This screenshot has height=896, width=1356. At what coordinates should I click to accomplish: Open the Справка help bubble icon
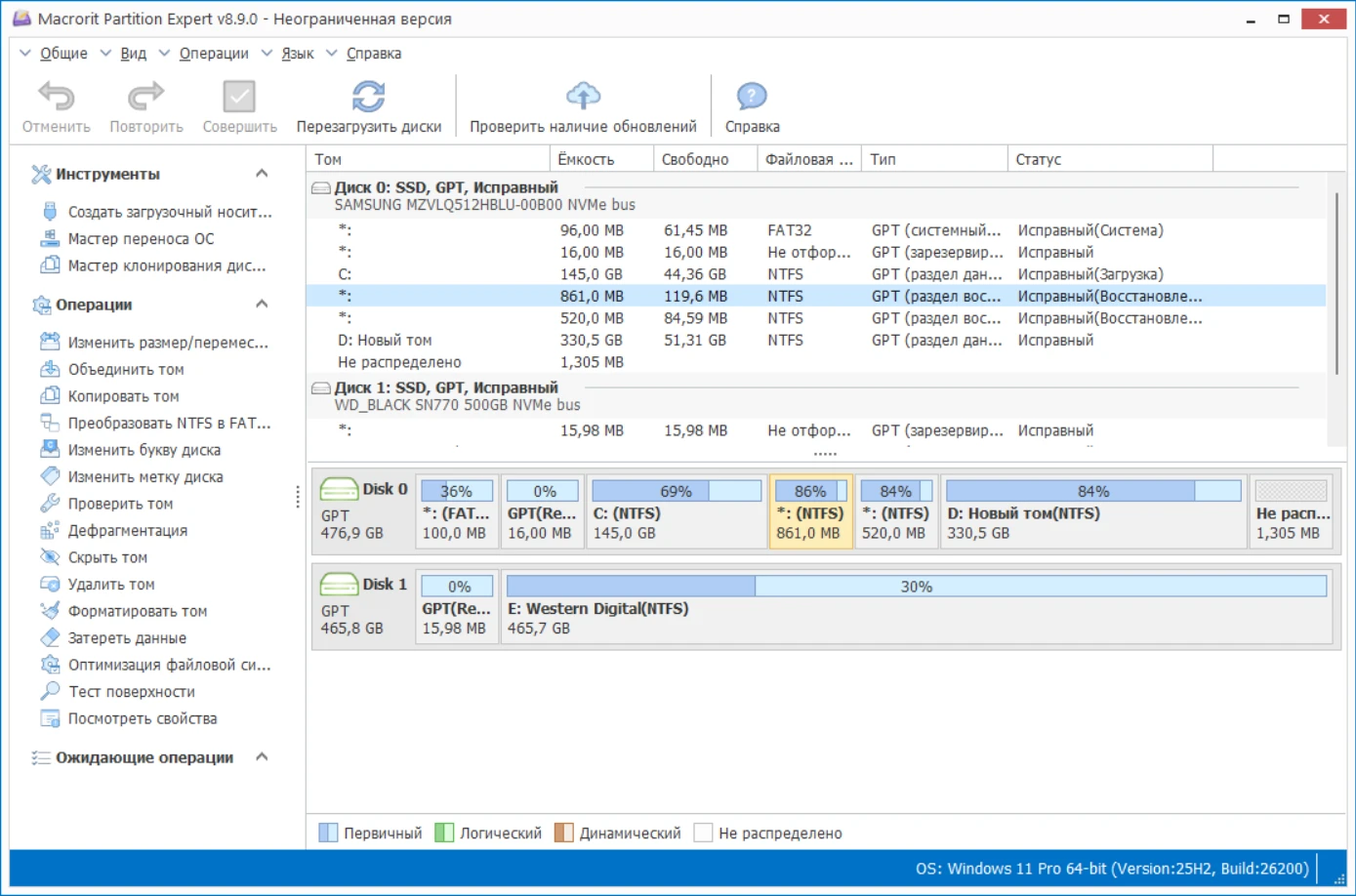pos(752,97)
